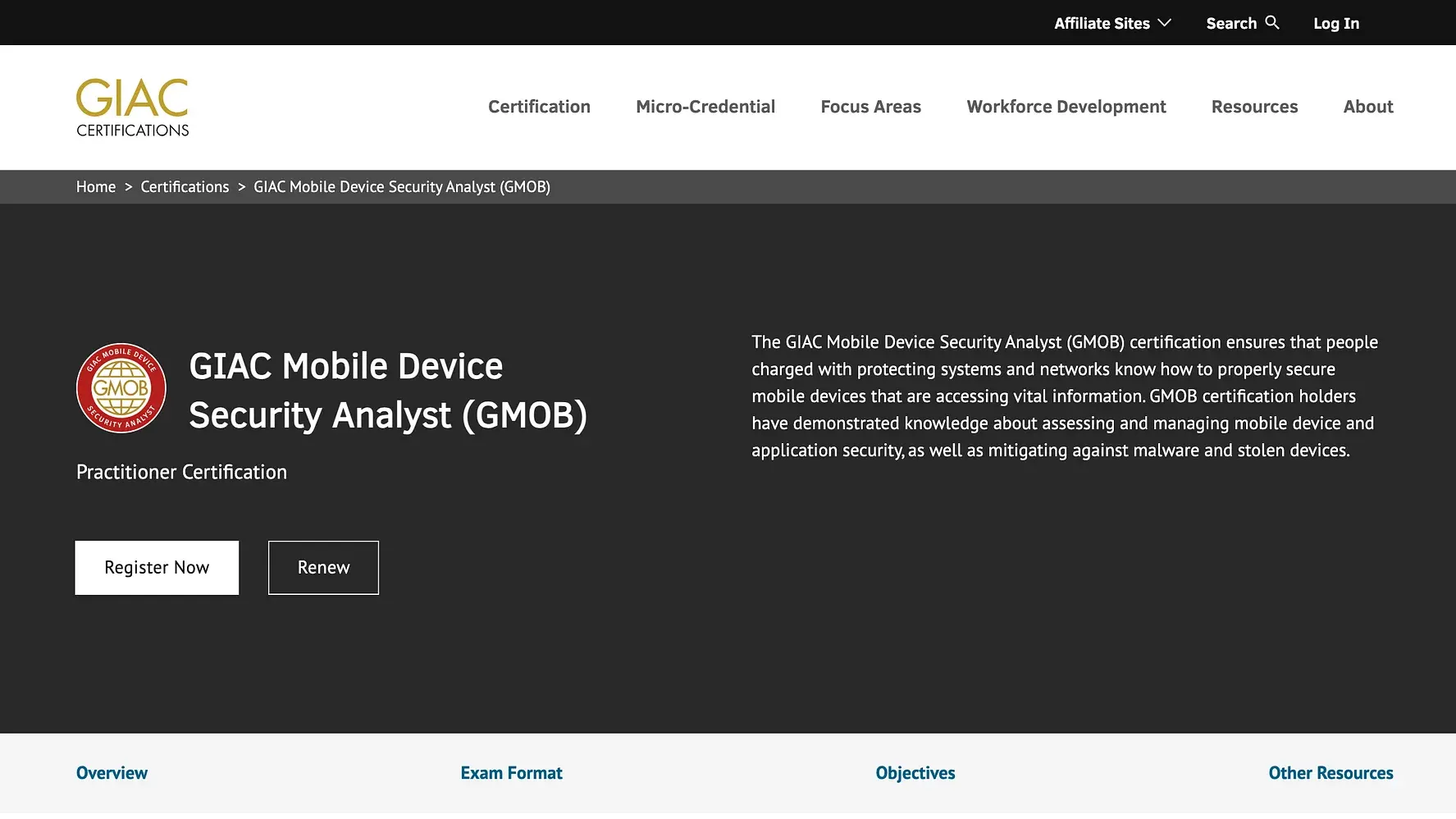1456x819 pixels.
Task: Open the Focus Areas menu
Action: [871, 107]
